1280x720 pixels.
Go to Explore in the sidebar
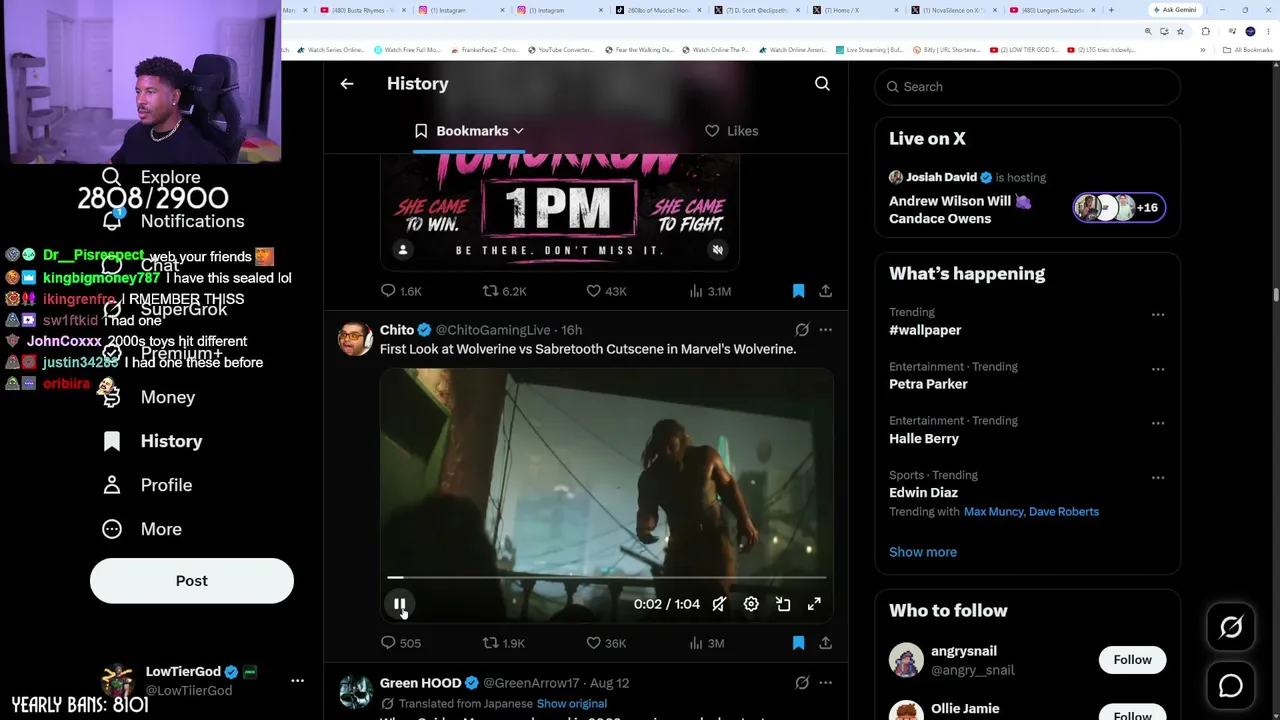(x=152, y=177)
